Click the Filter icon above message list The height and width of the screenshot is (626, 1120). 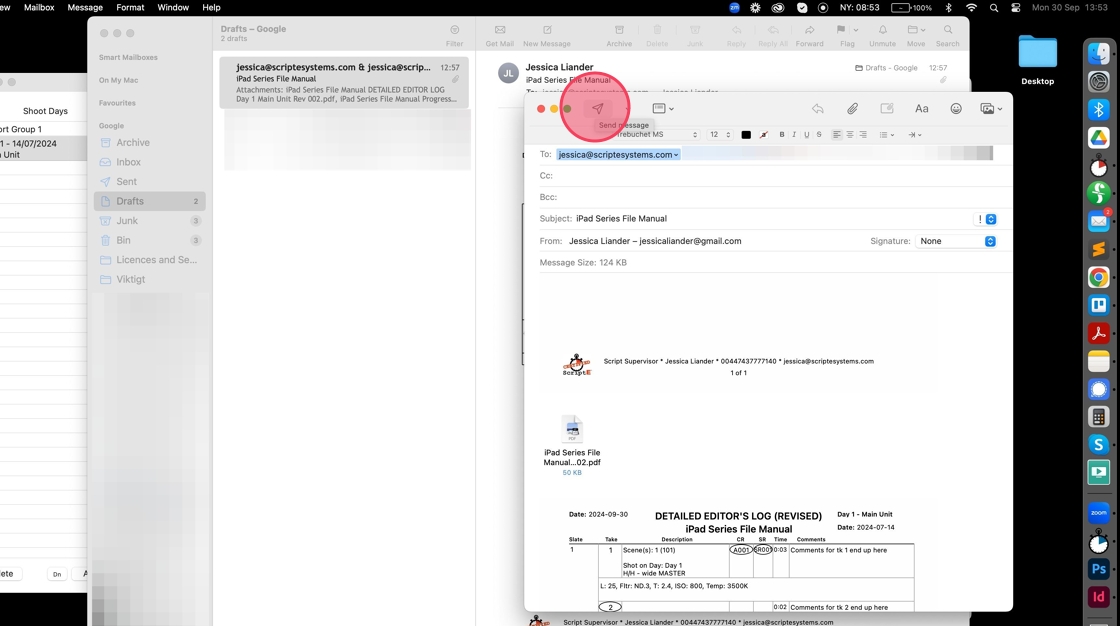(454, 30)
